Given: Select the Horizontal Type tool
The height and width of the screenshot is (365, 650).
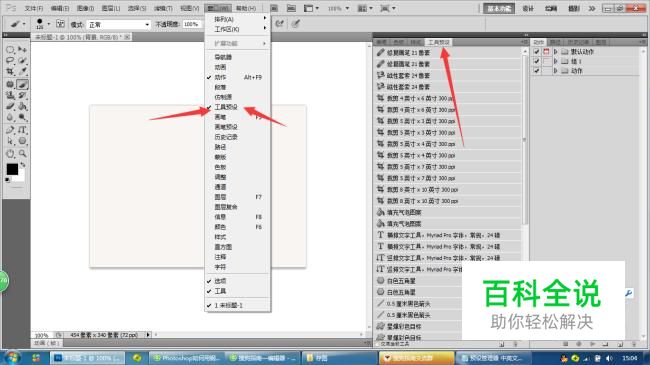Looking at the screenshot, I should (x=22, y=130).
